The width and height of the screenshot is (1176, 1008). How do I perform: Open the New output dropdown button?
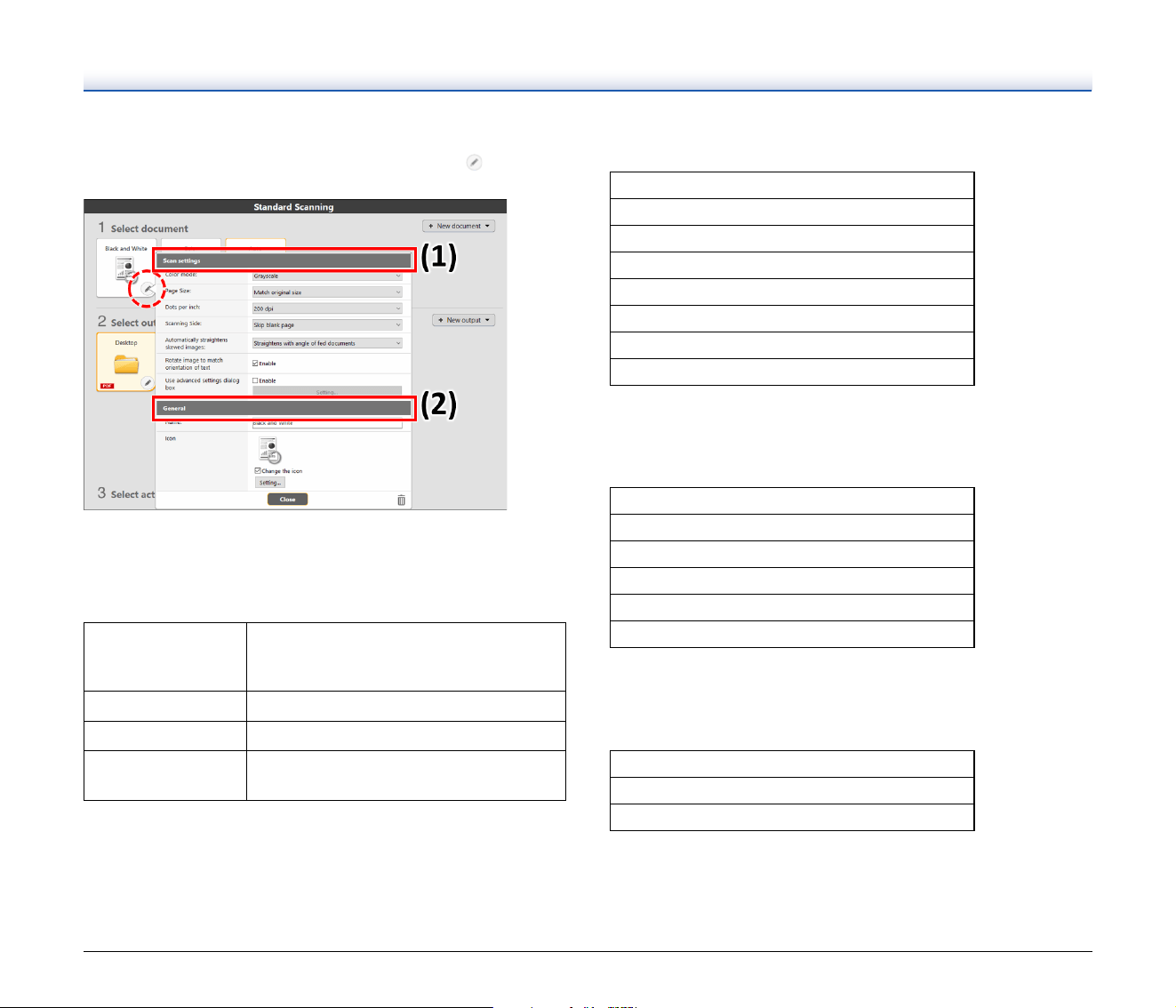[x=463, y=320]
